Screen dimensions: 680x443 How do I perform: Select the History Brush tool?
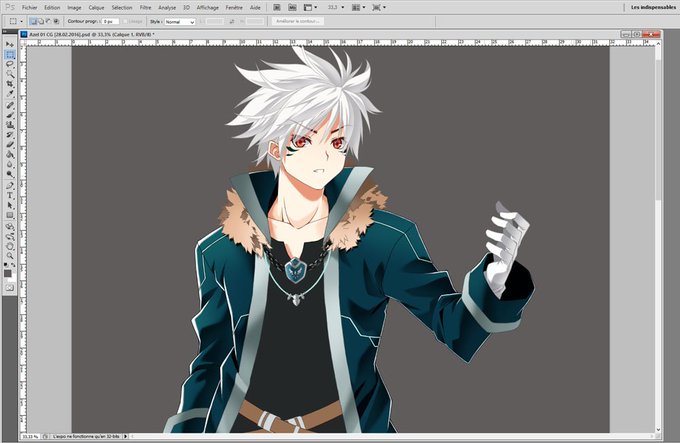click(10, 135)
